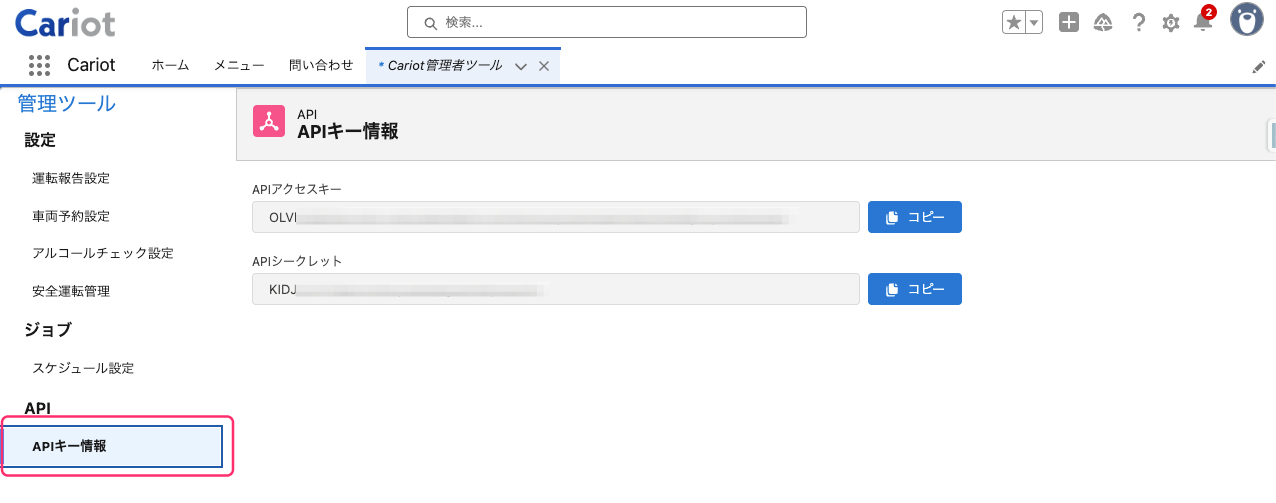Open the user profile avatar
Screen dimensions: 1276x503
pyautogui.click(x=1247, y=19)
